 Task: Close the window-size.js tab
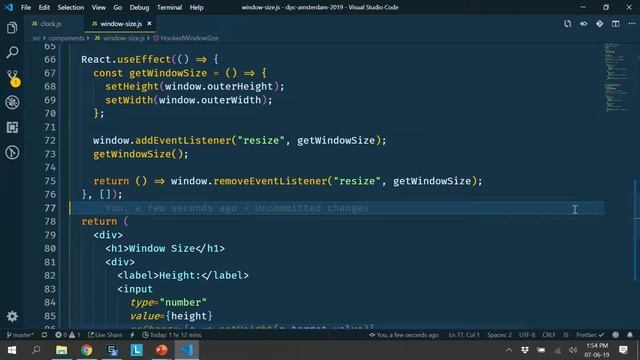point(149,24)
